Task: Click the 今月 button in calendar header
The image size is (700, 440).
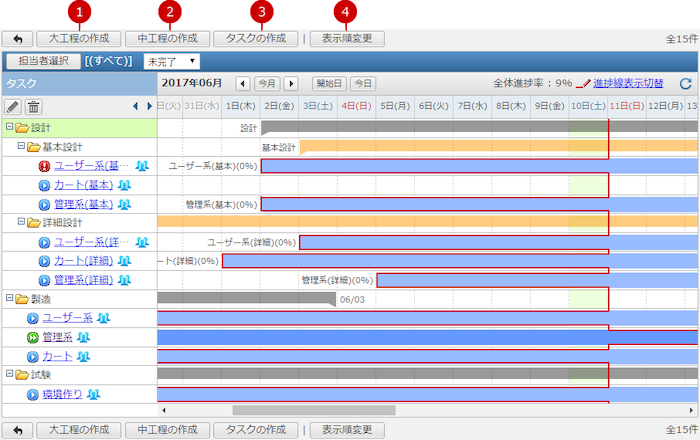Action: (267, 84)
